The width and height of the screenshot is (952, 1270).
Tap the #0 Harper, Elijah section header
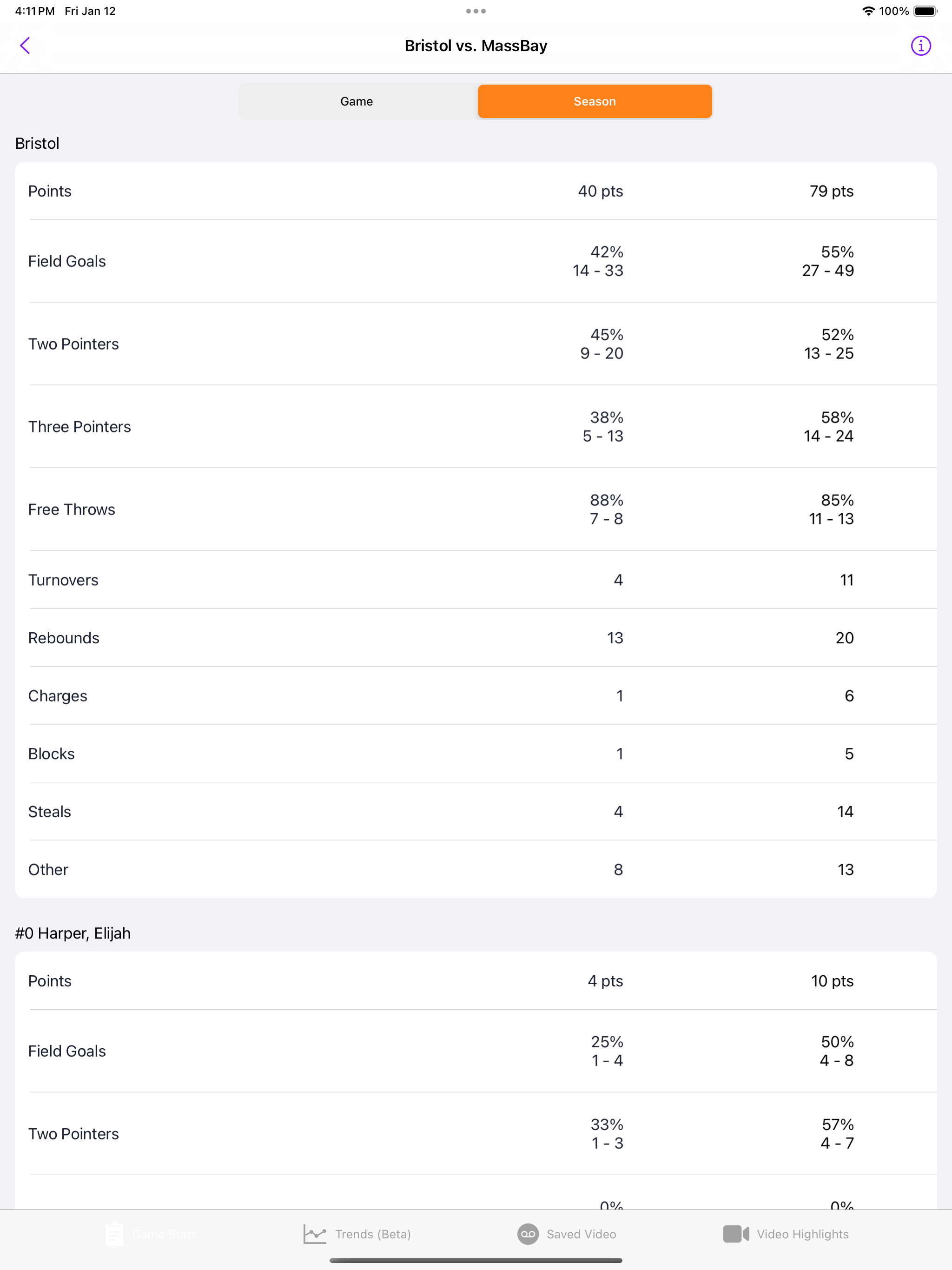(x=73, y=933)
